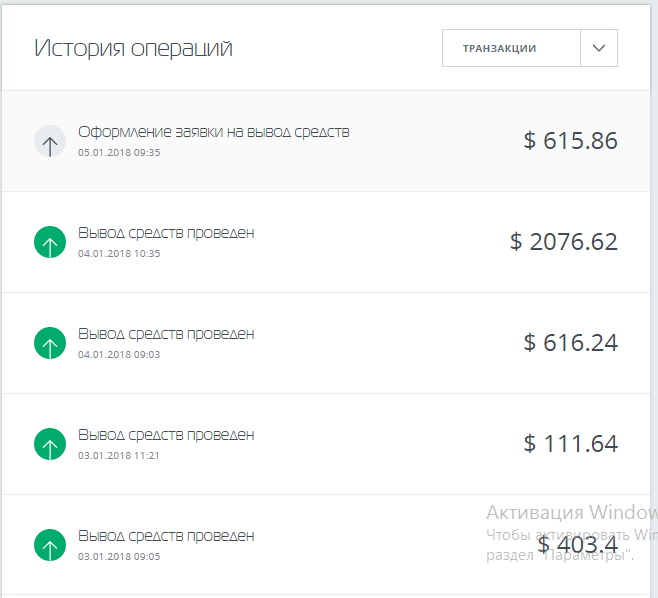
Task: Click the 05.01.2018 09:35 timestamp
Action: click(x=119, y=153)
